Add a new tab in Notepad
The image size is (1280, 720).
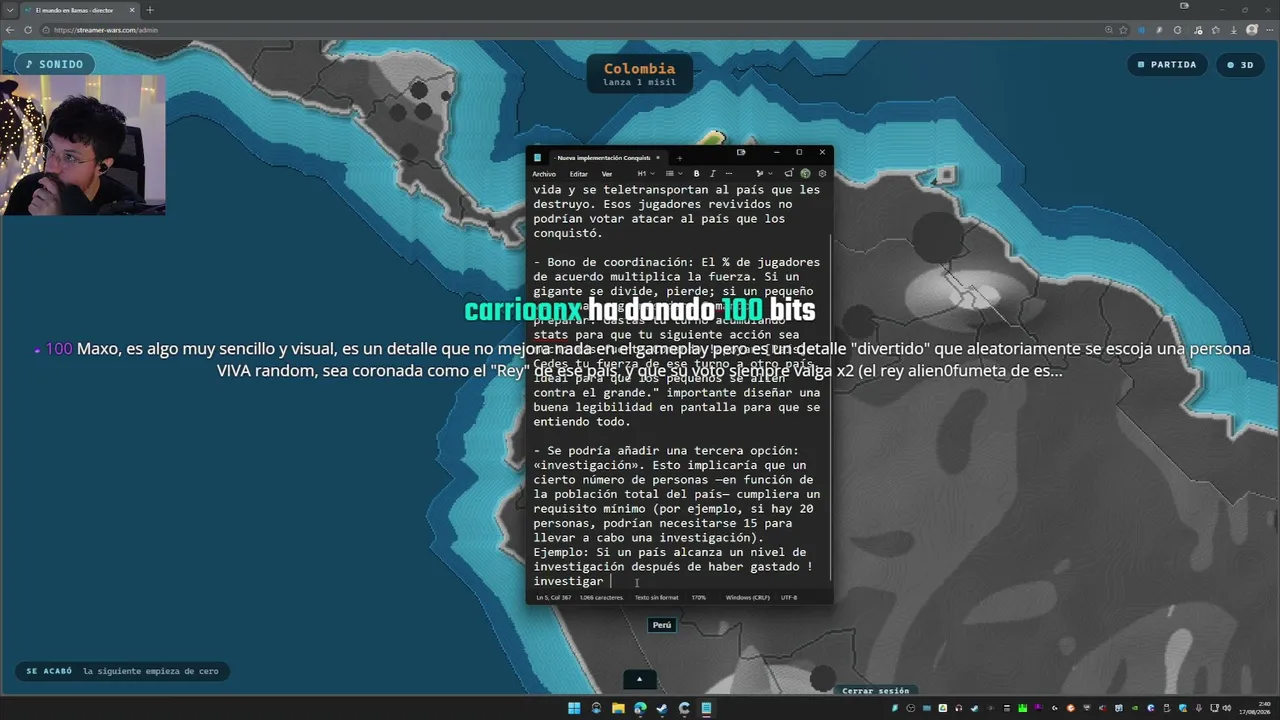680,158
